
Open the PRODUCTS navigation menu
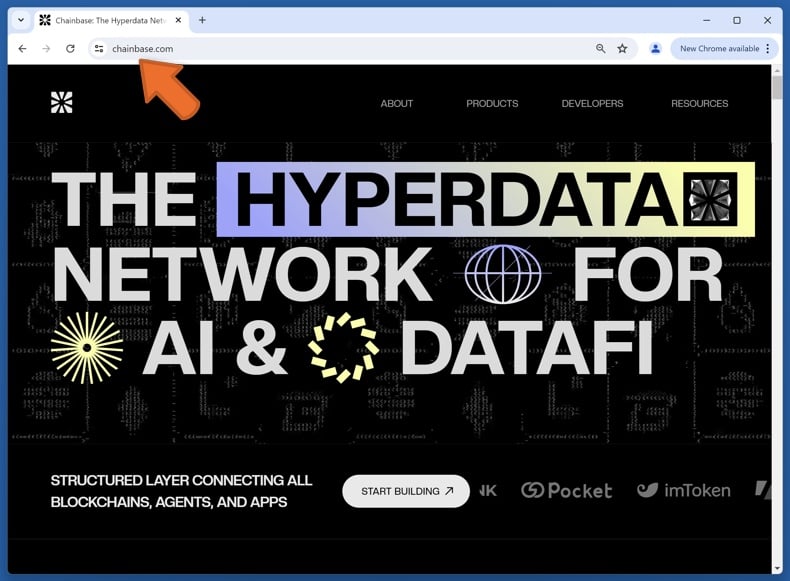click(x=492, y=103)
